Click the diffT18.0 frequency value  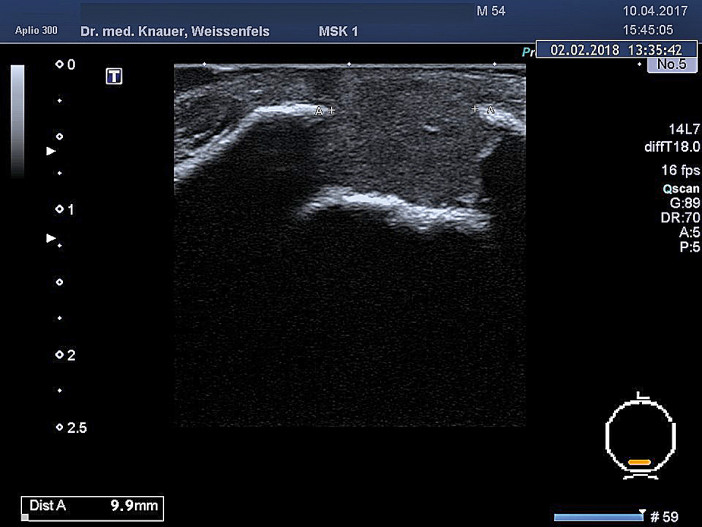pos(672,147)
